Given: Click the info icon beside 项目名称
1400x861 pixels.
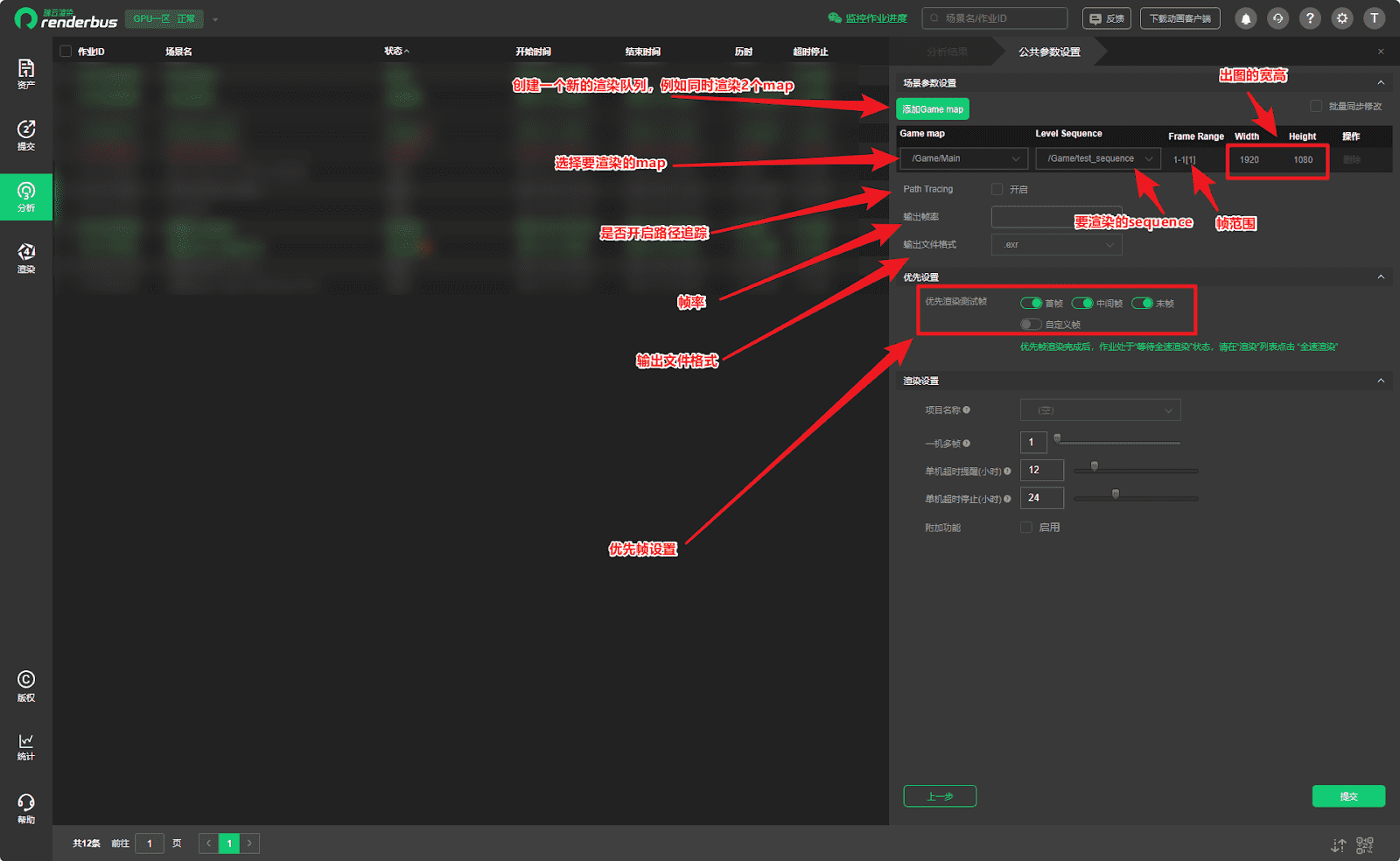Looking at the screenshot, I should click(x=967, y=409).
